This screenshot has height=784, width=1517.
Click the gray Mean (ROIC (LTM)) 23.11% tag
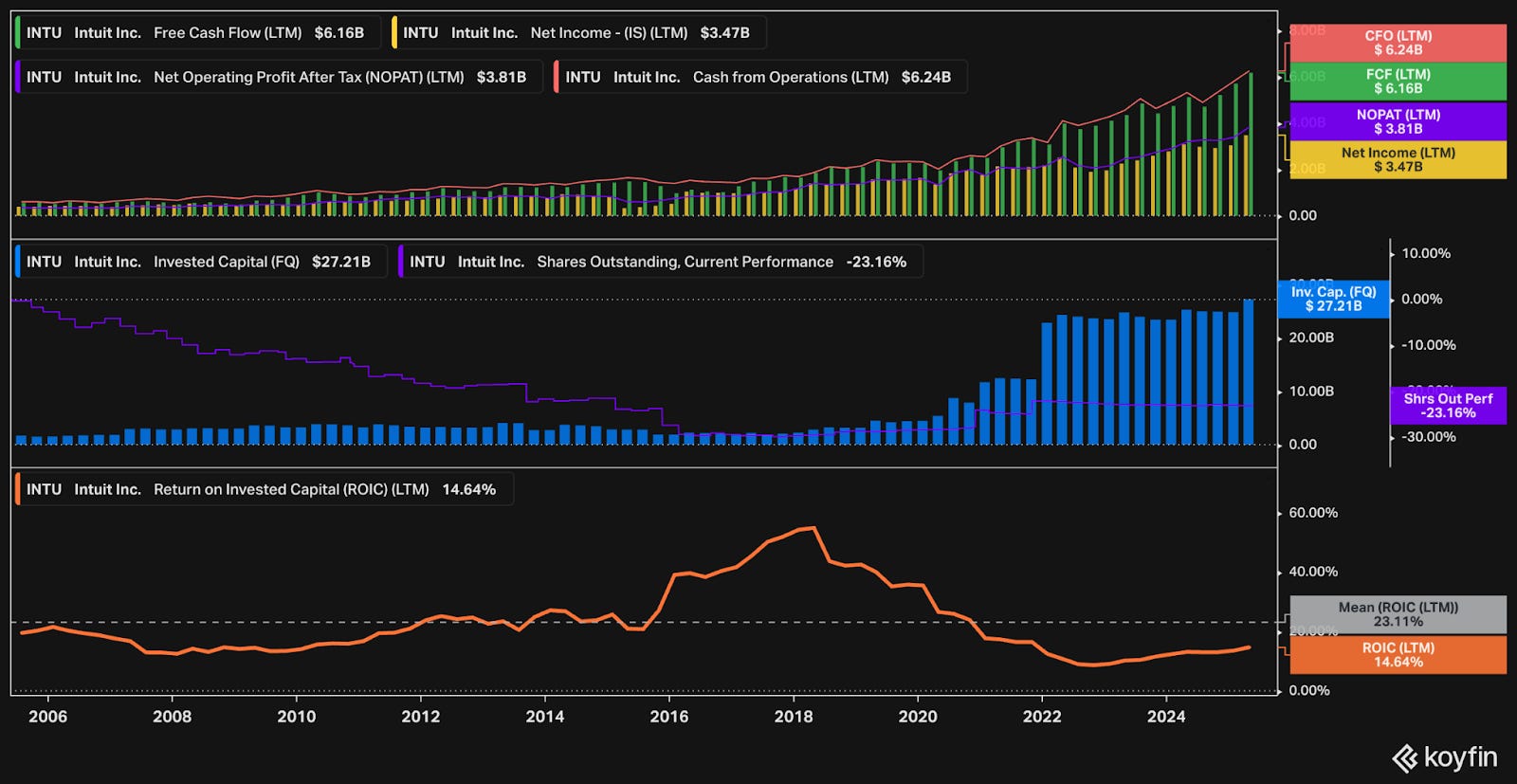click(1398, 614)
